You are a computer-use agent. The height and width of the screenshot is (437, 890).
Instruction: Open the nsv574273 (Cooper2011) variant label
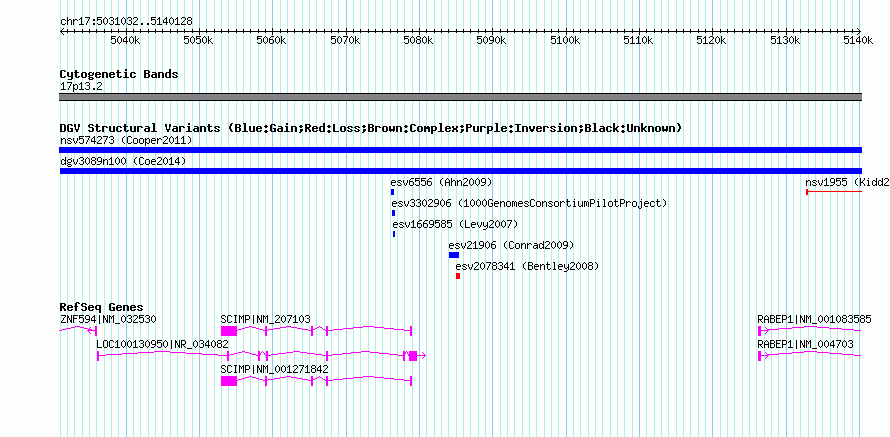pos(126,140)
